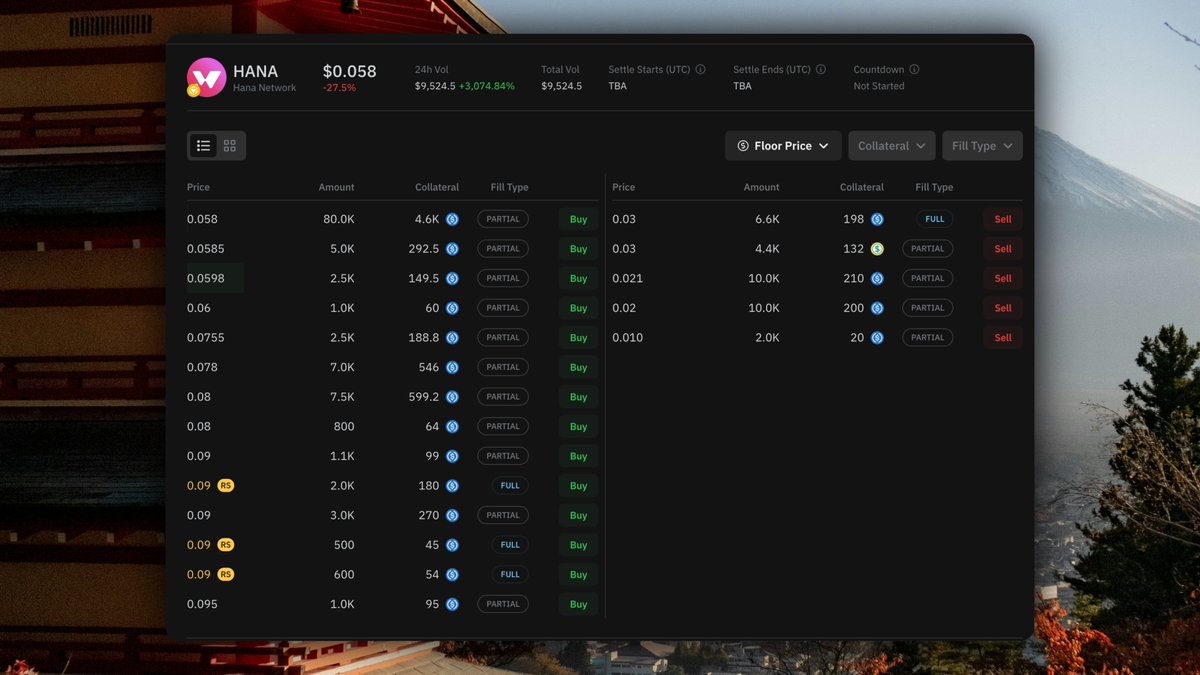Viewport: 1200px width, 675px height.
Task: Sell into the 0.02 order
Action: (x=1003, y=308)
